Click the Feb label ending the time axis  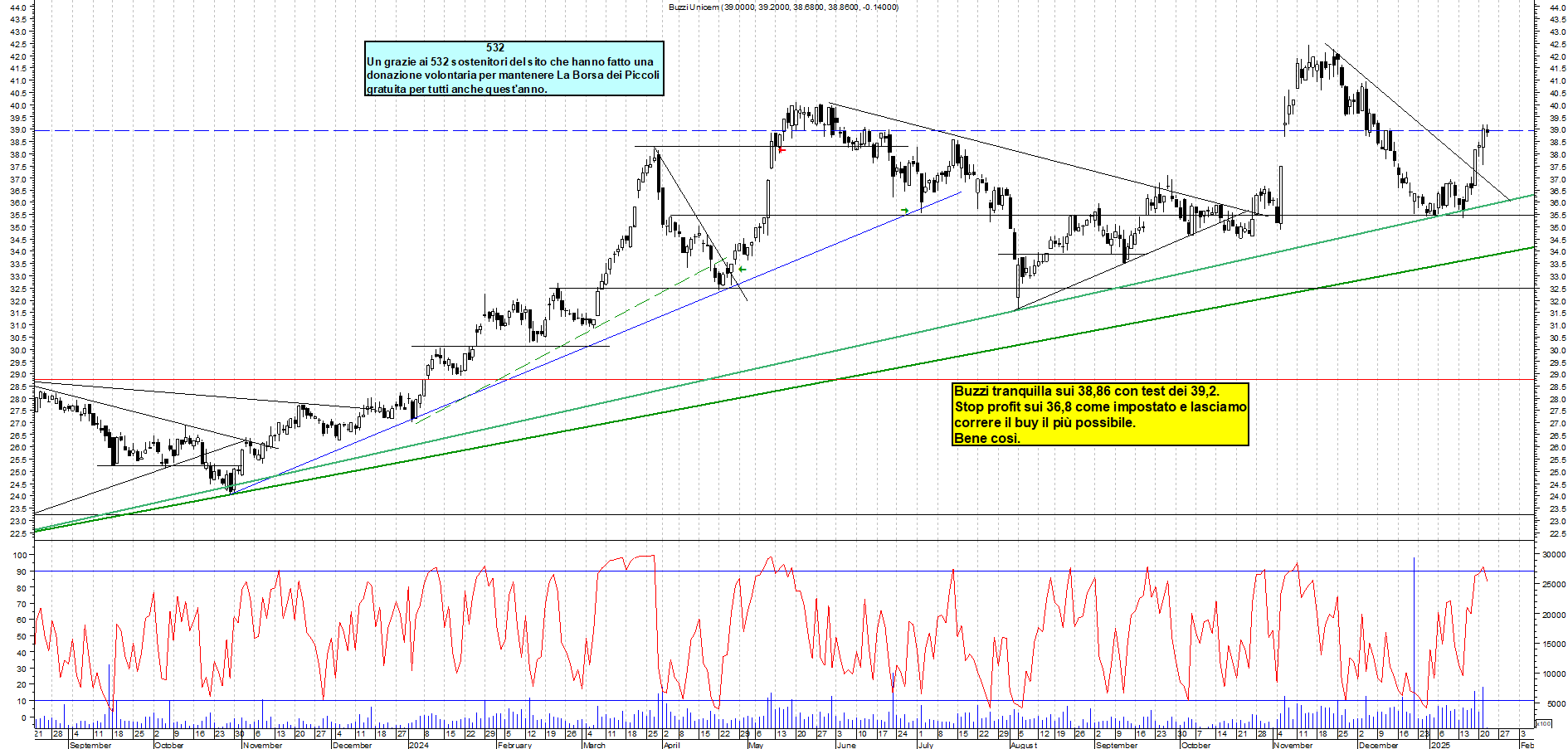[x=1527, y=745]
